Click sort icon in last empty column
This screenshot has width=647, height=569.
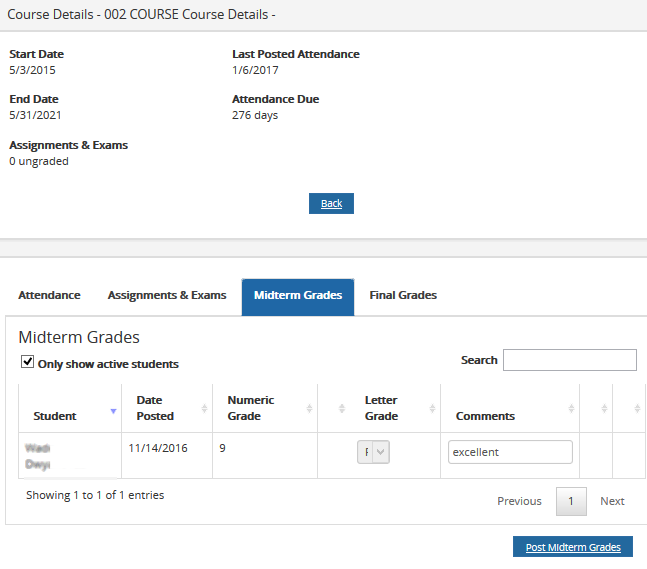(637, 408)
